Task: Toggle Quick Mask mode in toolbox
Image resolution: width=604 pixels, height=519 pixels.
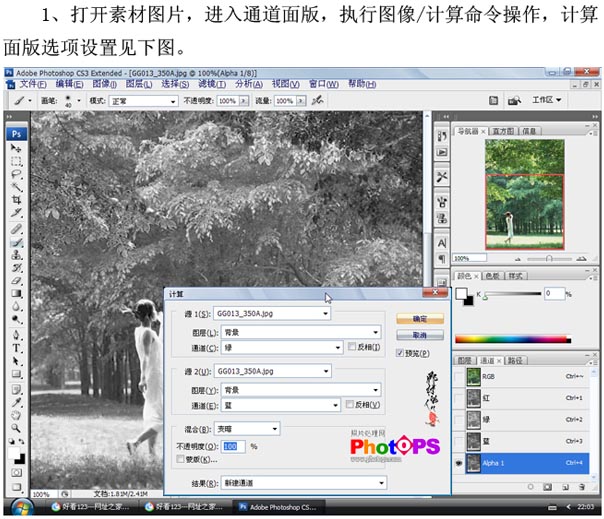Action: (x=16, y=472)
